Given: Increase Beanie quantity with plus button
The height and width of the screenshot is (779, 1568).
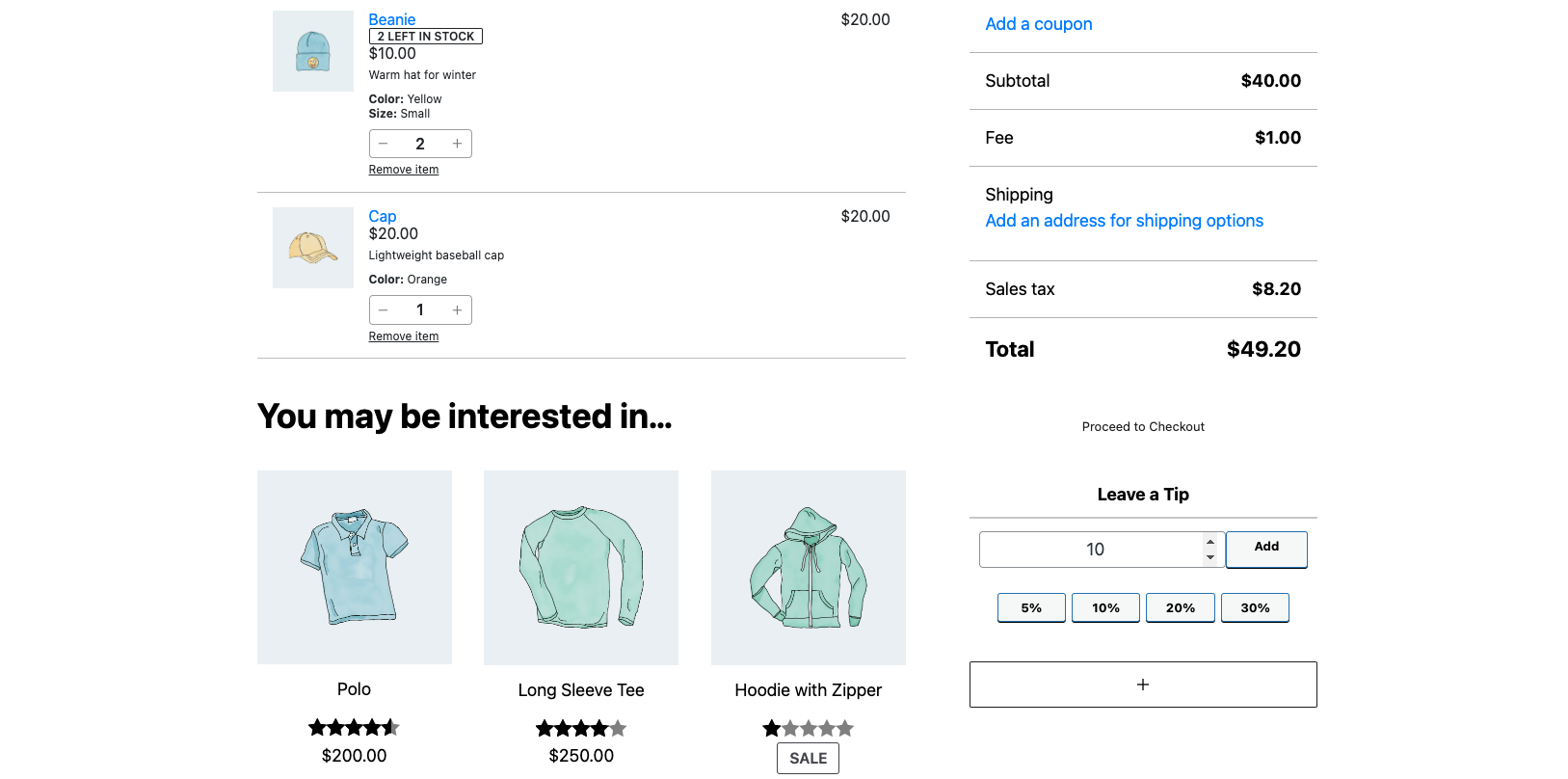Looking at the screenshot, I should 457,144.
